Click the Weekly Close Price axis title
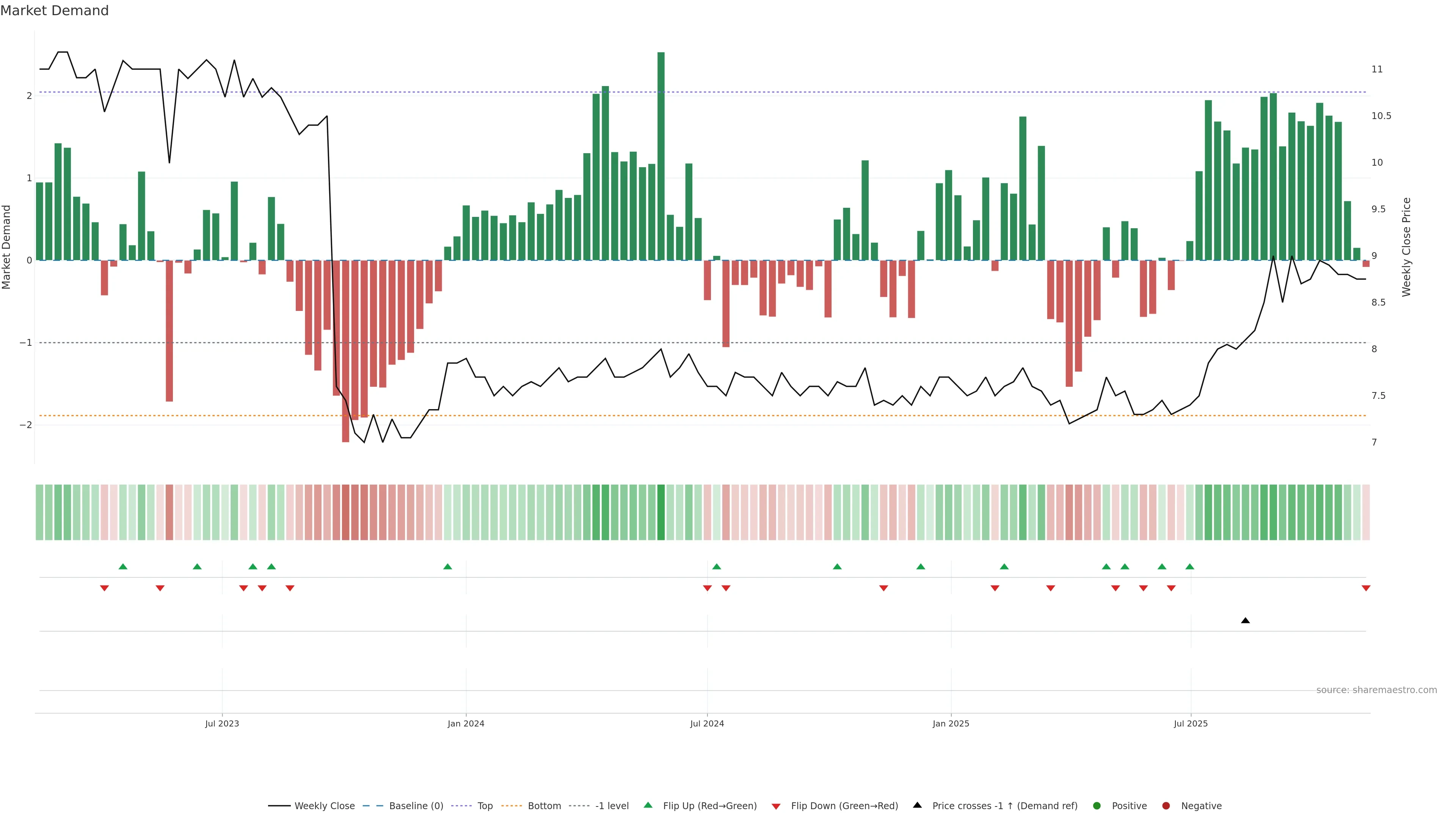 point(1406,247)
